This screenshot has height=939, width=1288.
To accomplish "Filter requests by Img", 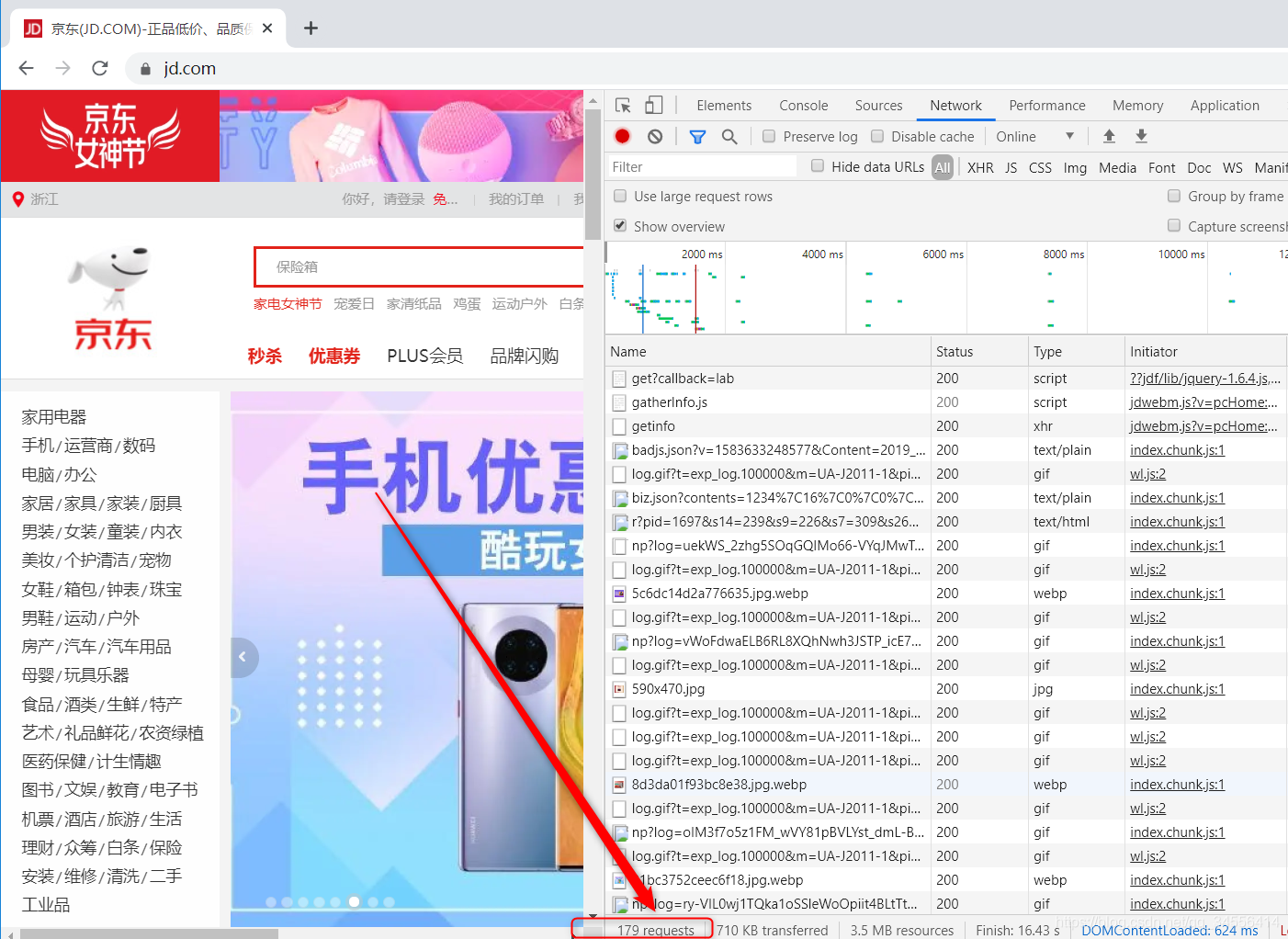I will (1075, 167).
